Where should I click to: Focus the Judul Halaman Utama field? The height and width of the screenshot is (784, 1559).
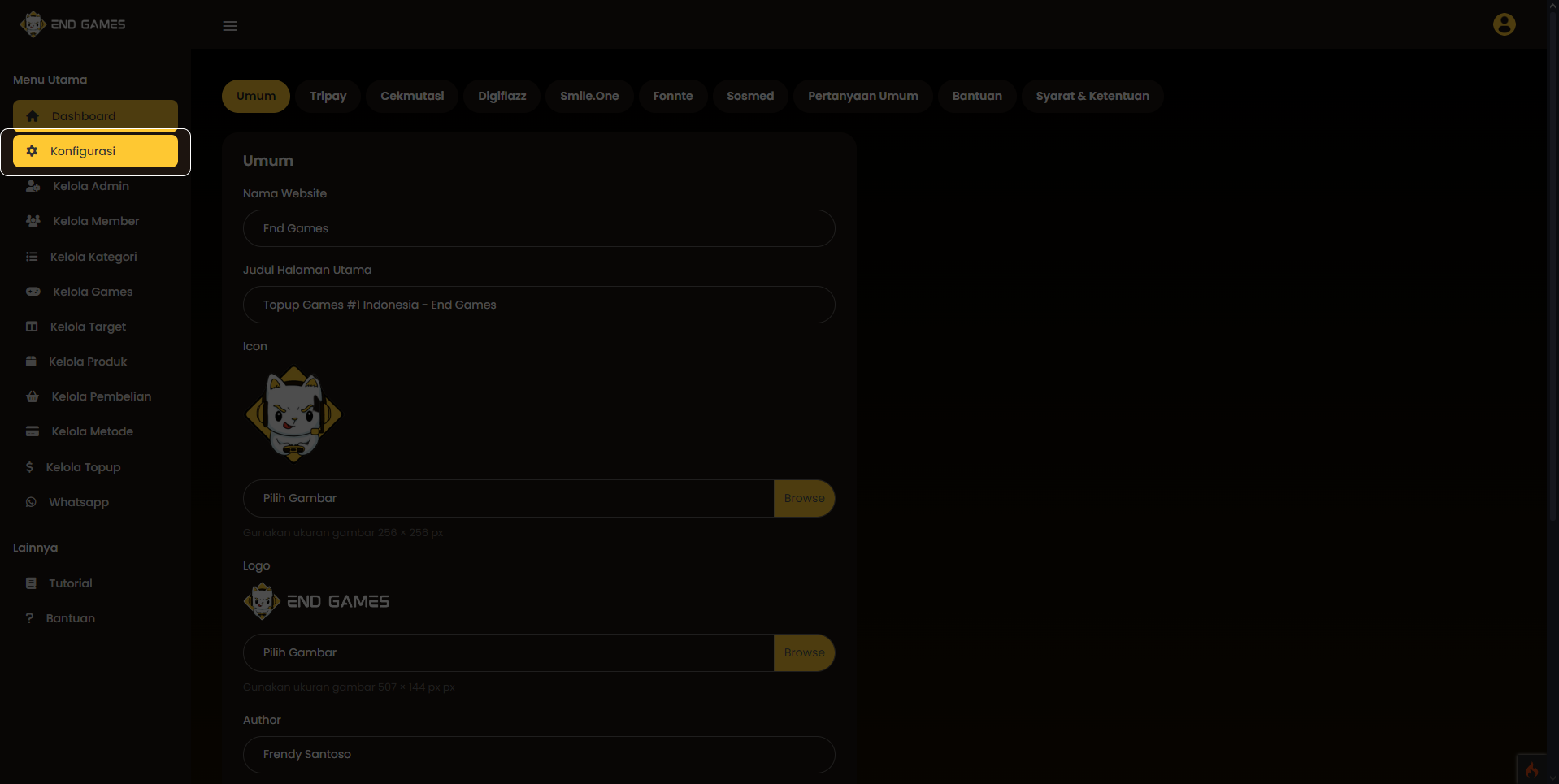click(539, 305)
